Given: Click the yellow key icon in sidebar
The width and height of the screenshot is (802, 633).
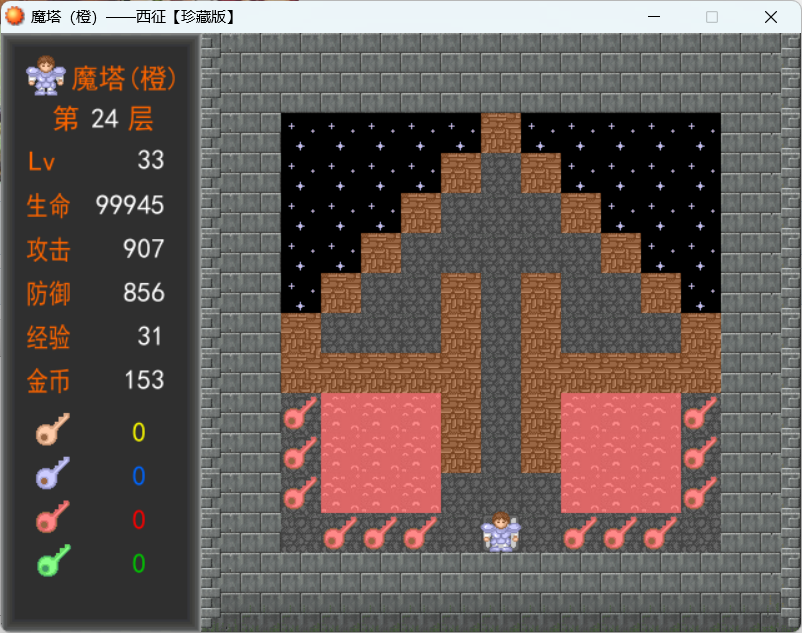Looking at the screenshot, I should coord(53,429).
